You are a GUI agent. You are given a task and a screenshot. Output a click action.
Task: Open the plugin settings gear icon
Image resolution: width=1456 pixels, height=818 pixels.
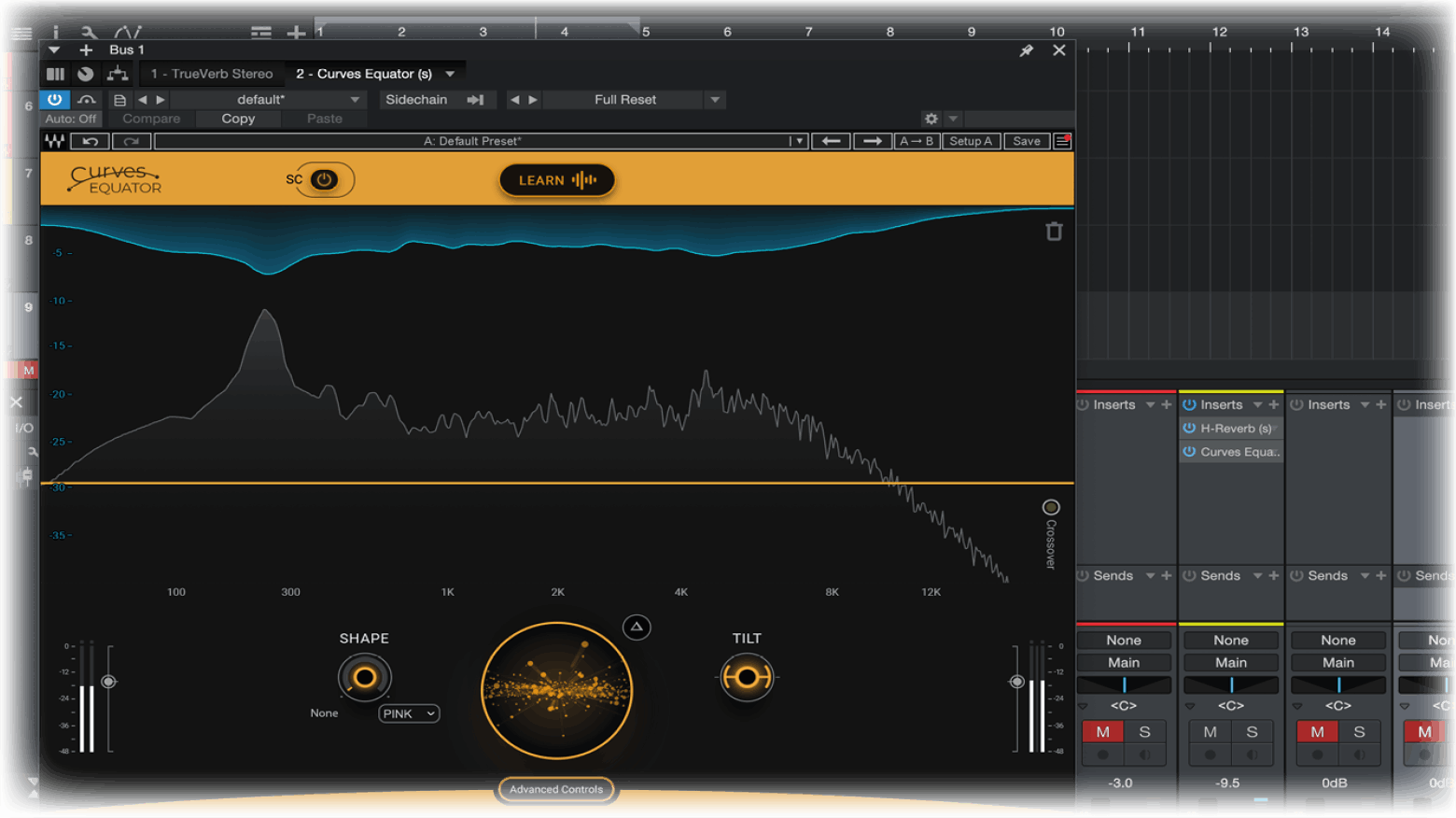(x=931, y=119)
